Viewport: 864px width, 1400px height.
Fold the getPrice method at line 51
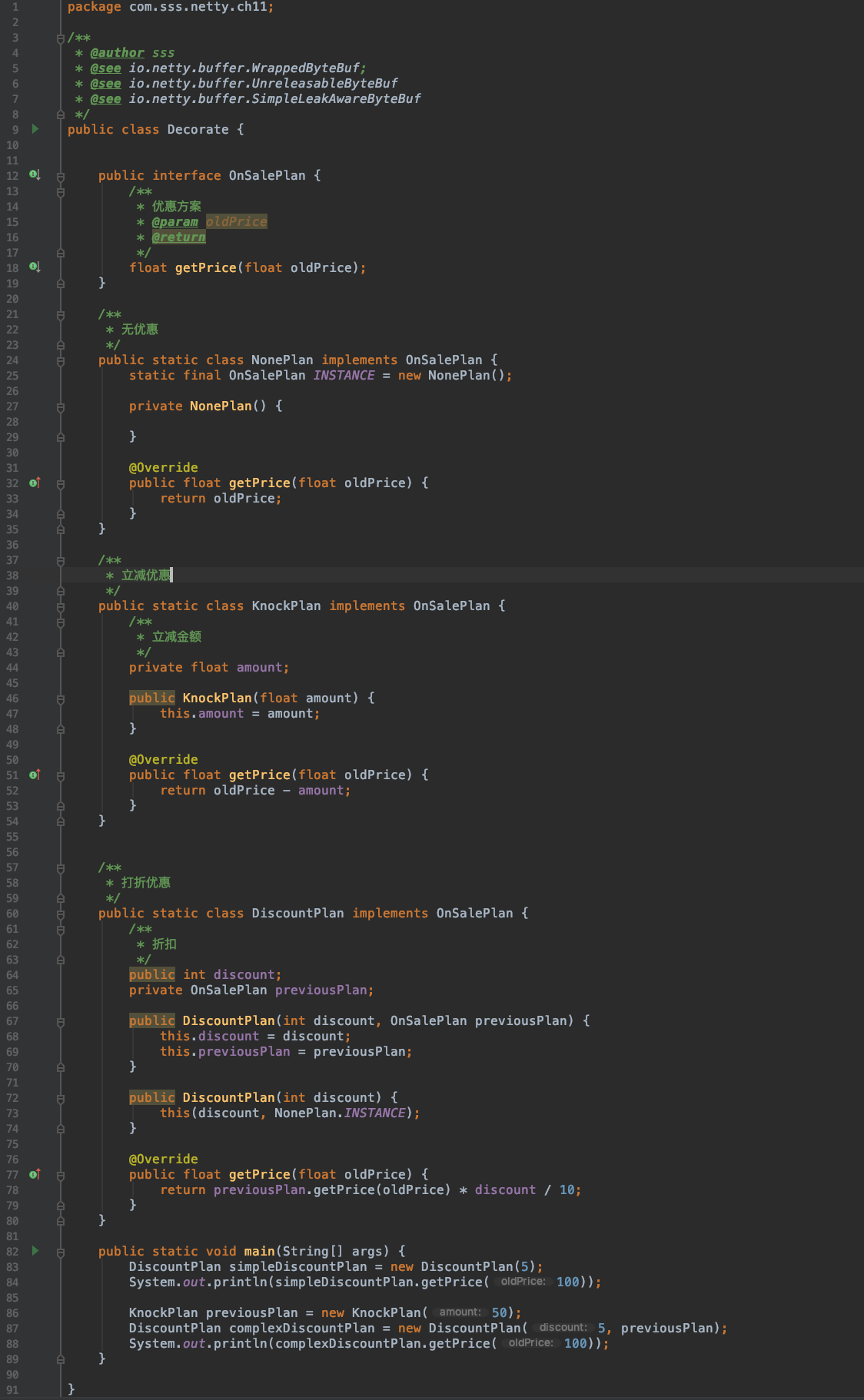pos(61,775)
